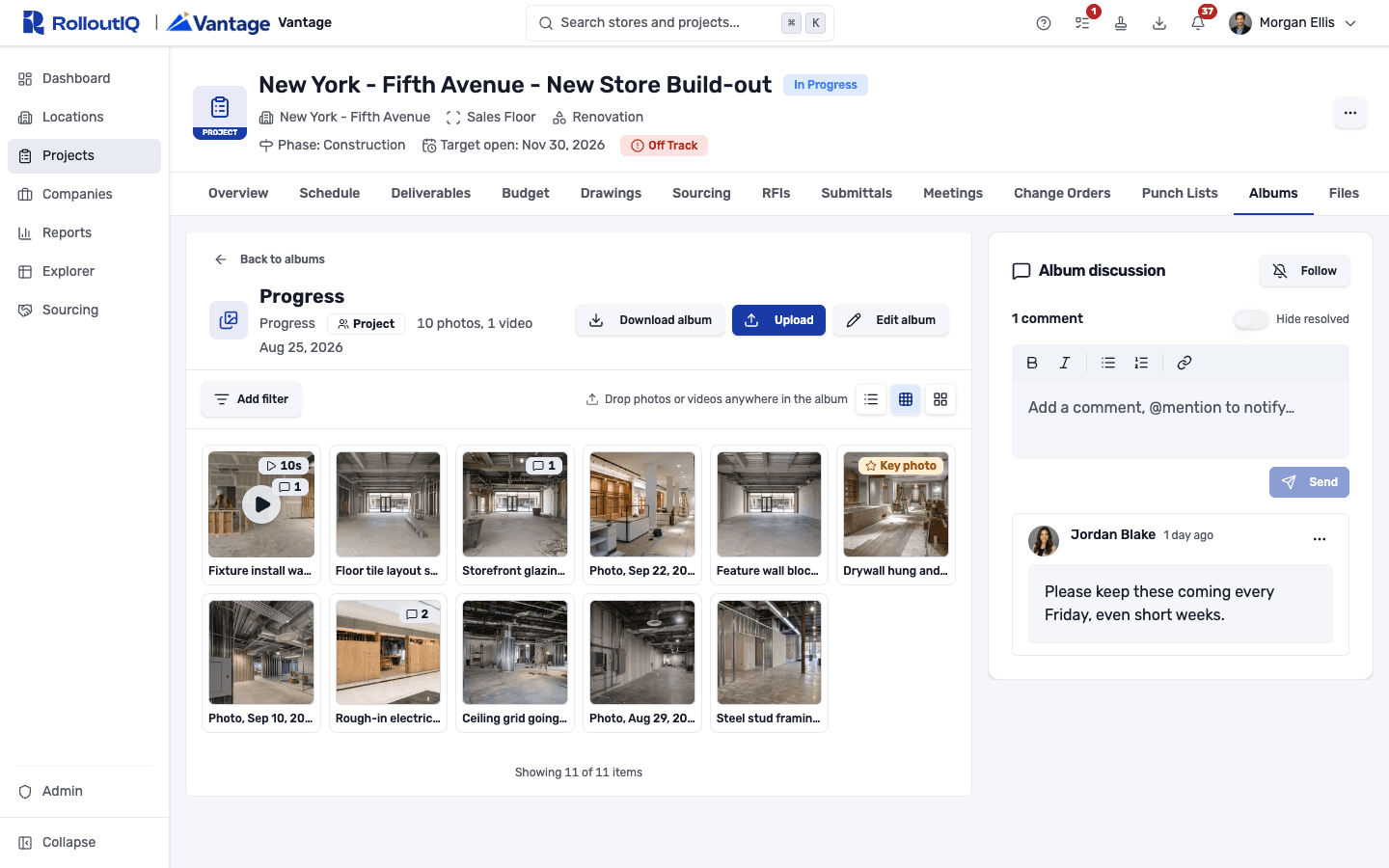Open the Punch Lists tab

point(1180,193)
